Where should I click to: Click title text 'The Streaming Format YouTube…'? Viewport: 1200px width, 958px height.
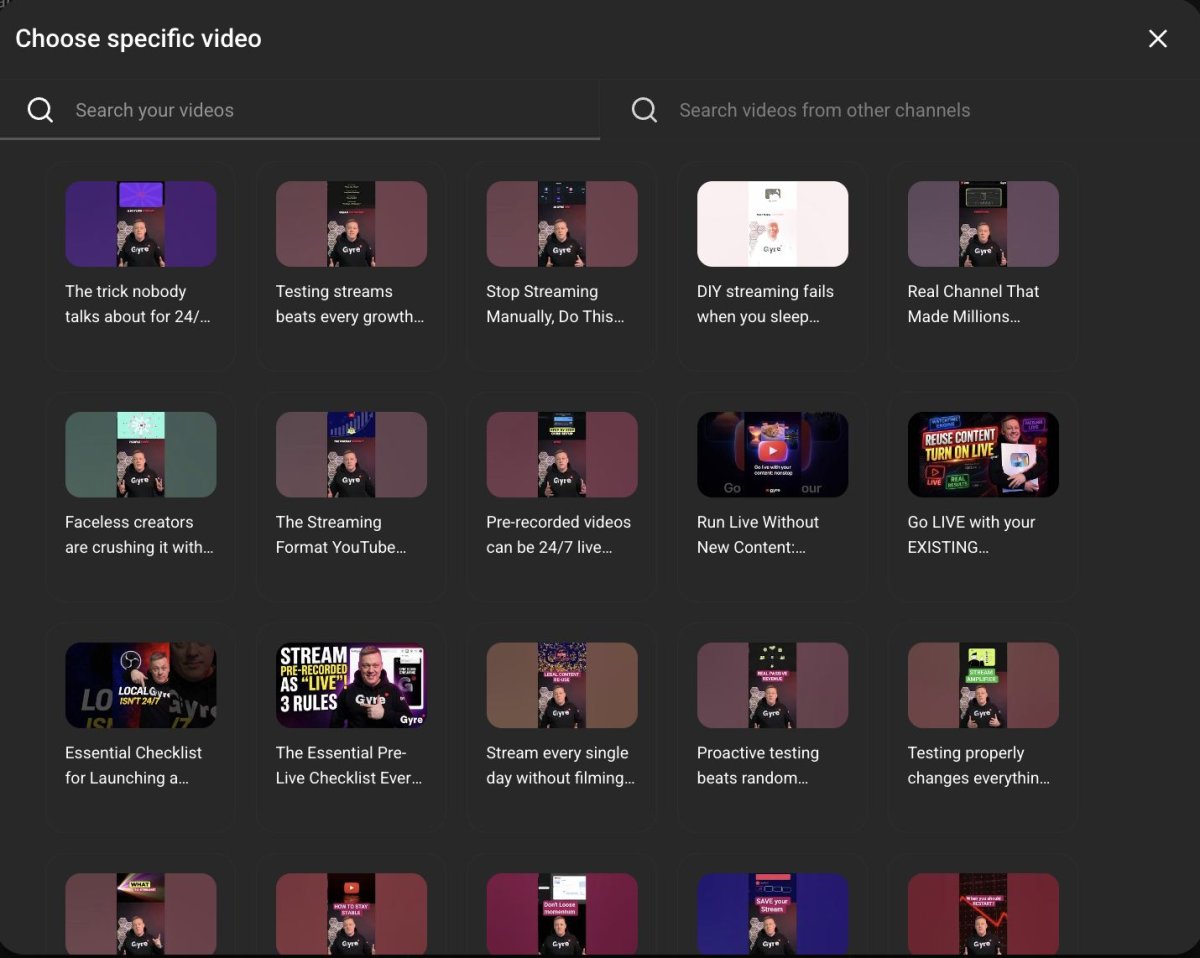341,535
